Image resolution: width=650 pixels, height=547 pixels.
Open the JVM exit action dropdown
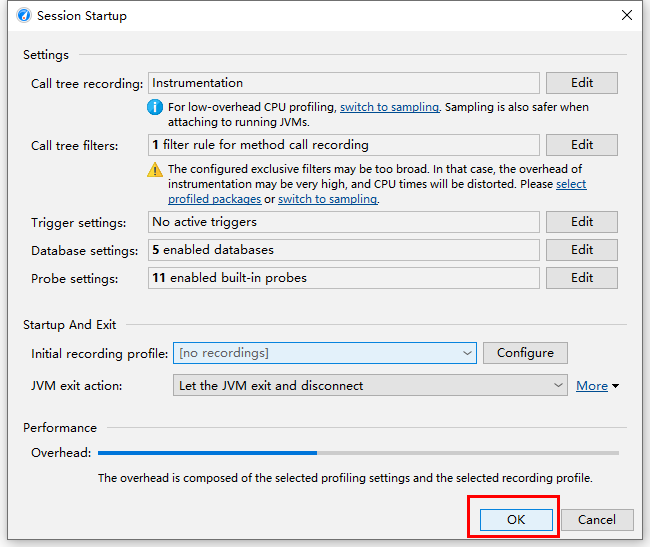(x=370, y=385)
